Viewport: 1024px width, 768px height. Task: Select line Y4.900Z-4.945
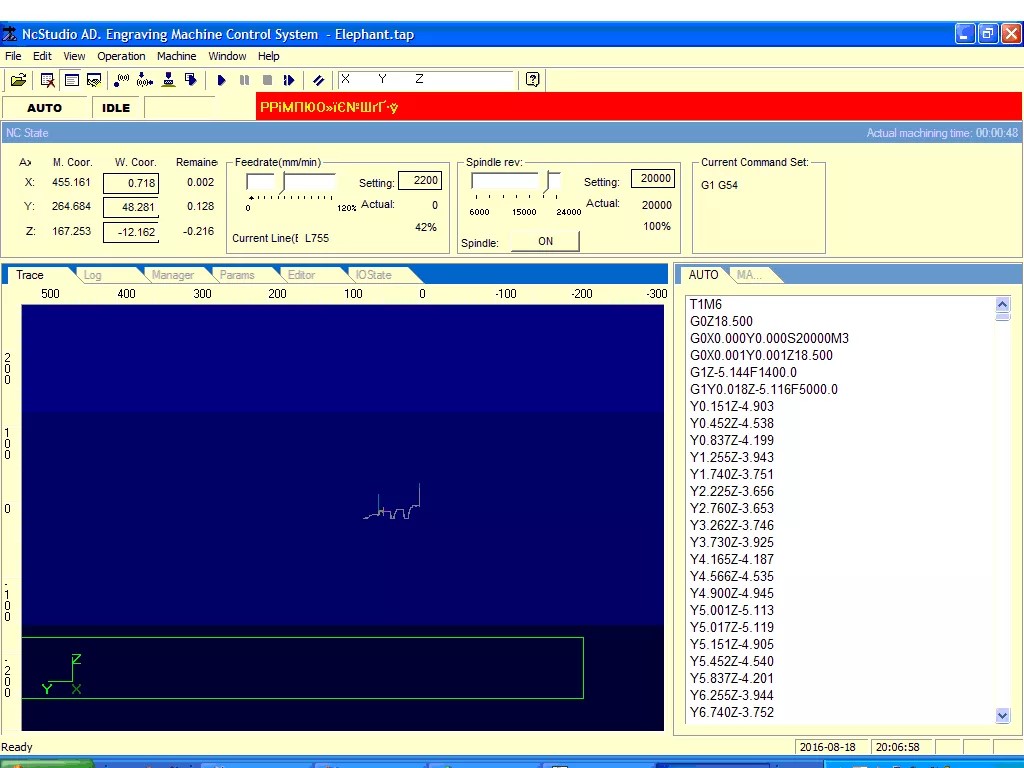732,593
